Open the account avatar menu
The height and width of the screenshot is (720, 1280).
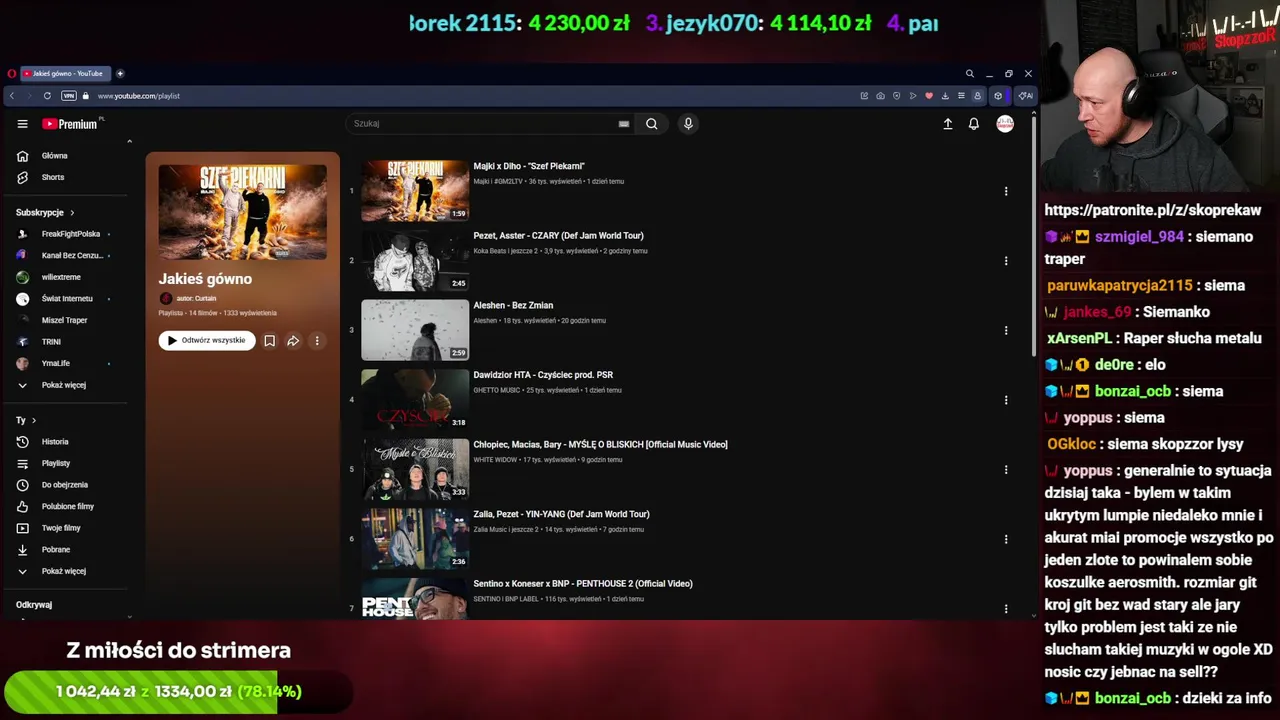[1005, 124]
